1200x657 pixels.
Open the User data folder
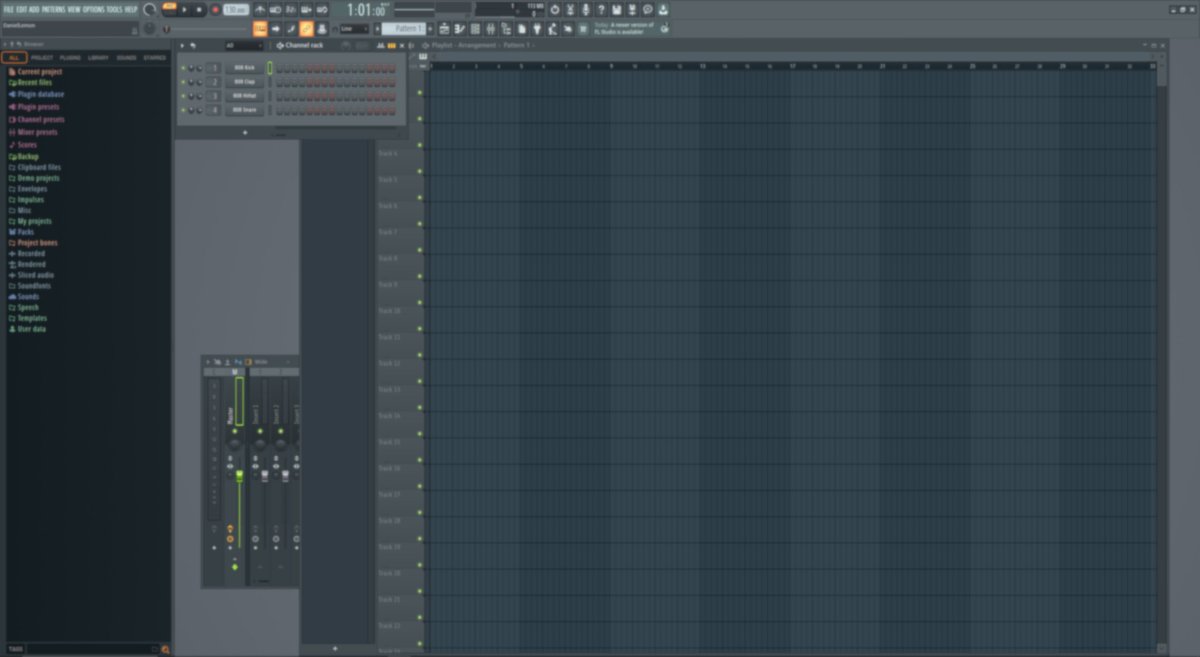tap(27, 329)
